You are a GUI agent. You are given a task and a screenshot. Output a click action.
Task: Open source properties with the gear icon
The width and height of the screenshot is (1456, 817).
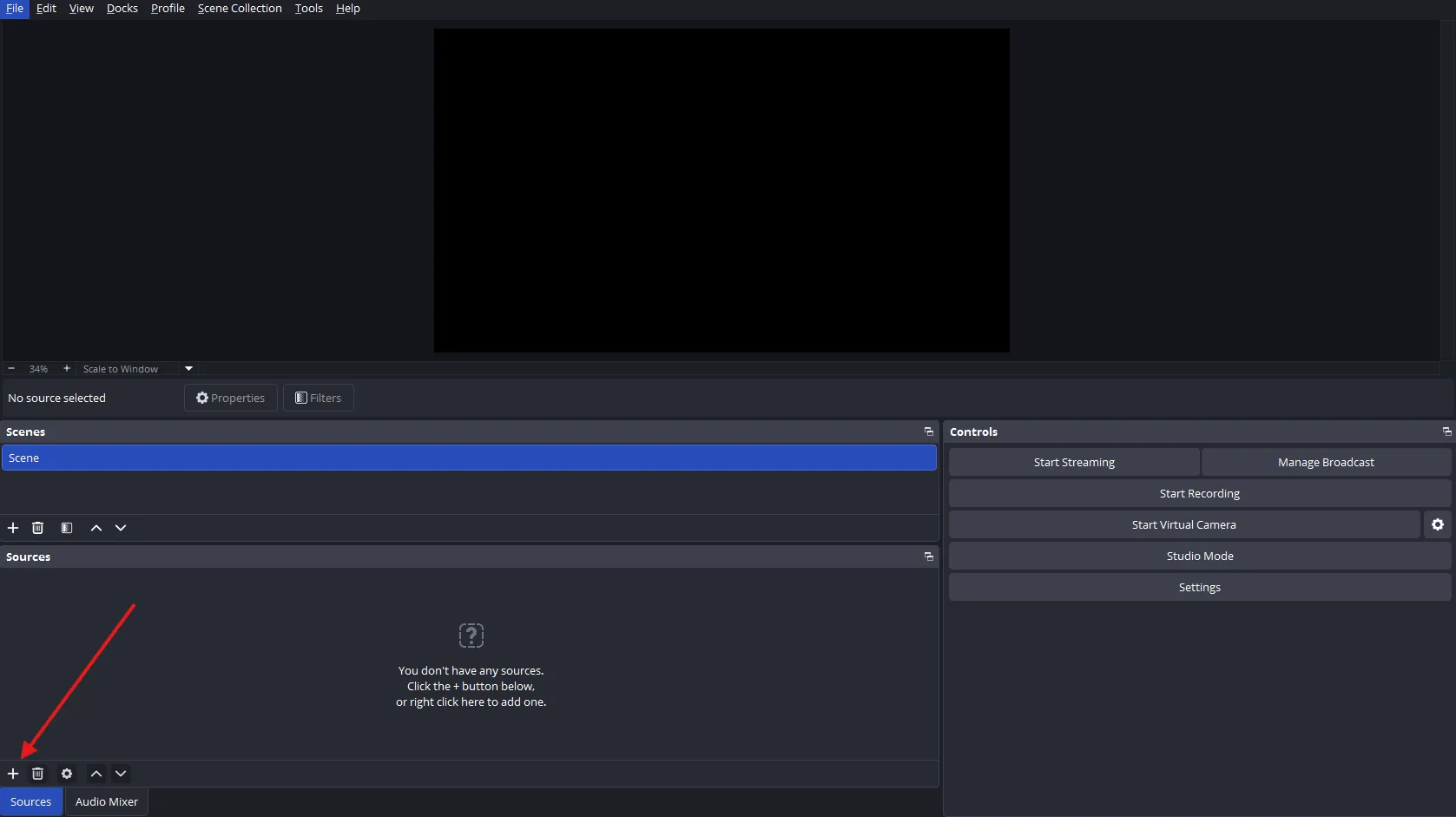67,774
